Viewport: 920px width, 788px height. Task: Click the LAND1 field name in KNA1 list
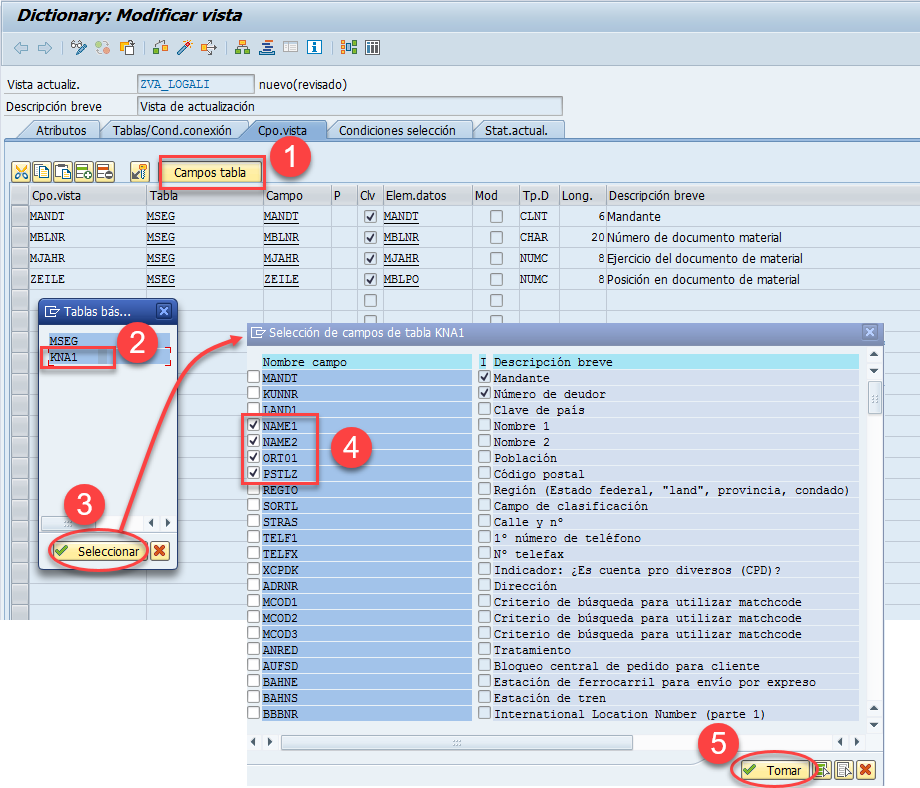click(x=279, y=410)
